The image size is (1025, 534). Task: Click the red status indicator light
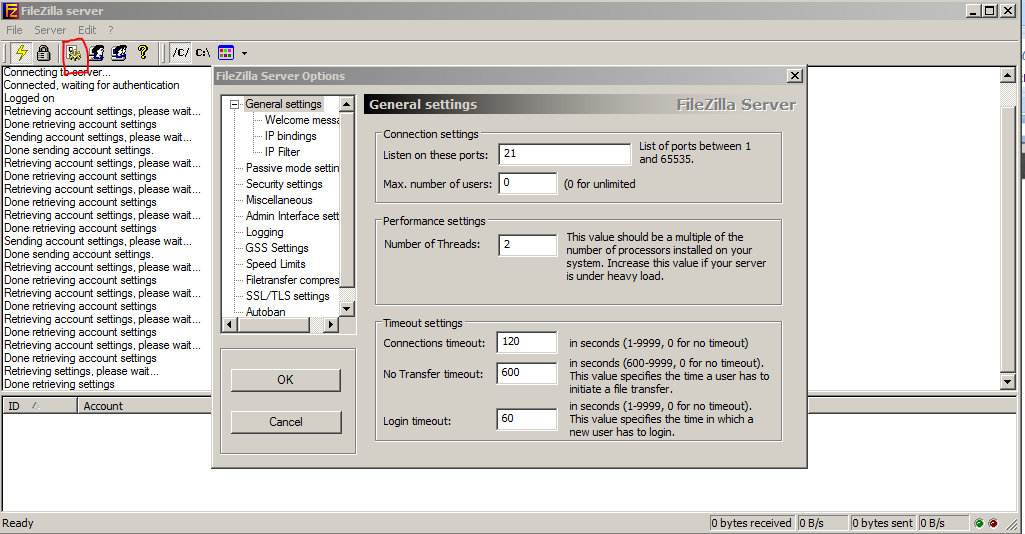tap(993, 523)
